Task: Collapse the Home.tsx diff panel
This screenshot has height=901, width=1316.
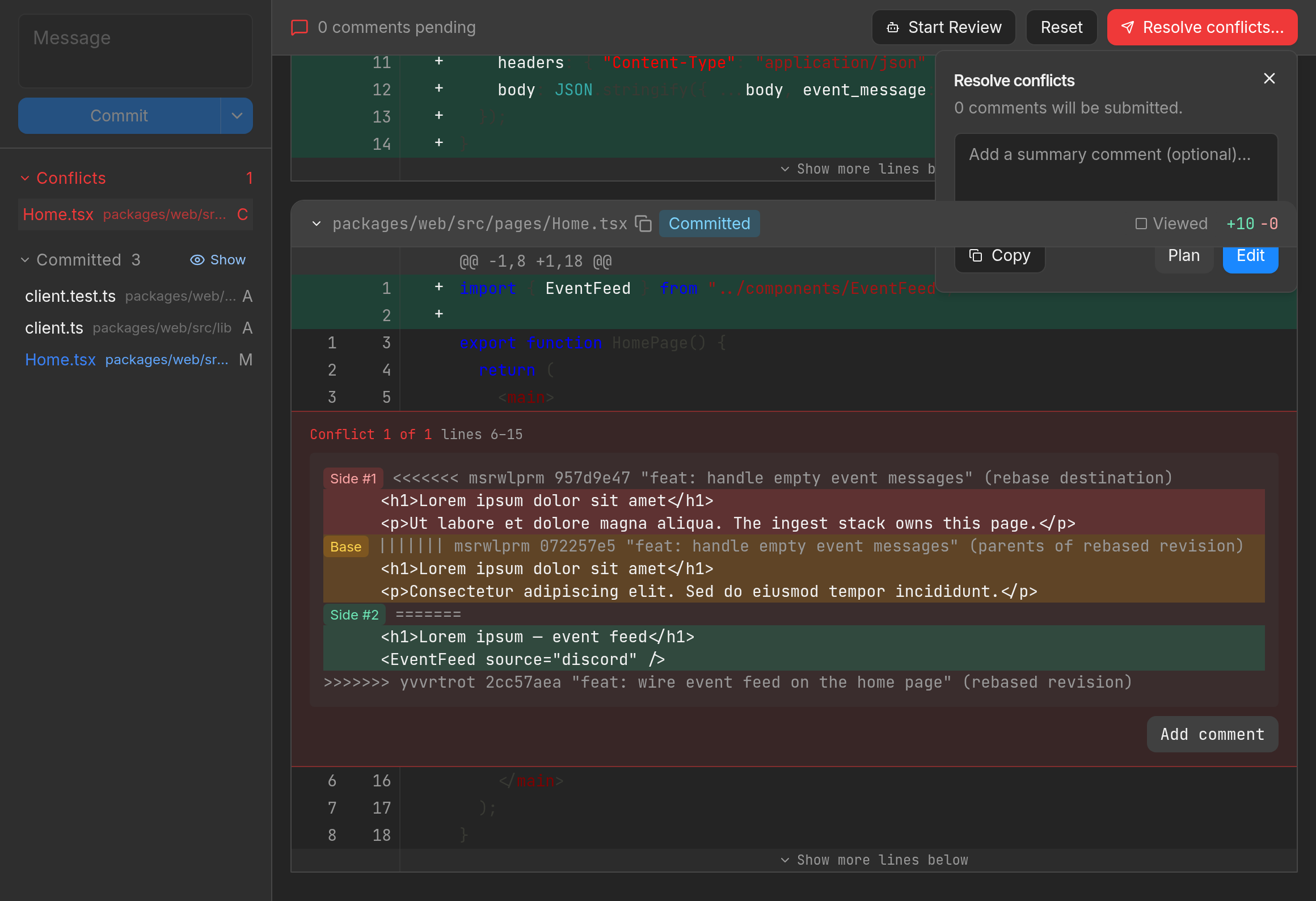Action: (317, 224)
